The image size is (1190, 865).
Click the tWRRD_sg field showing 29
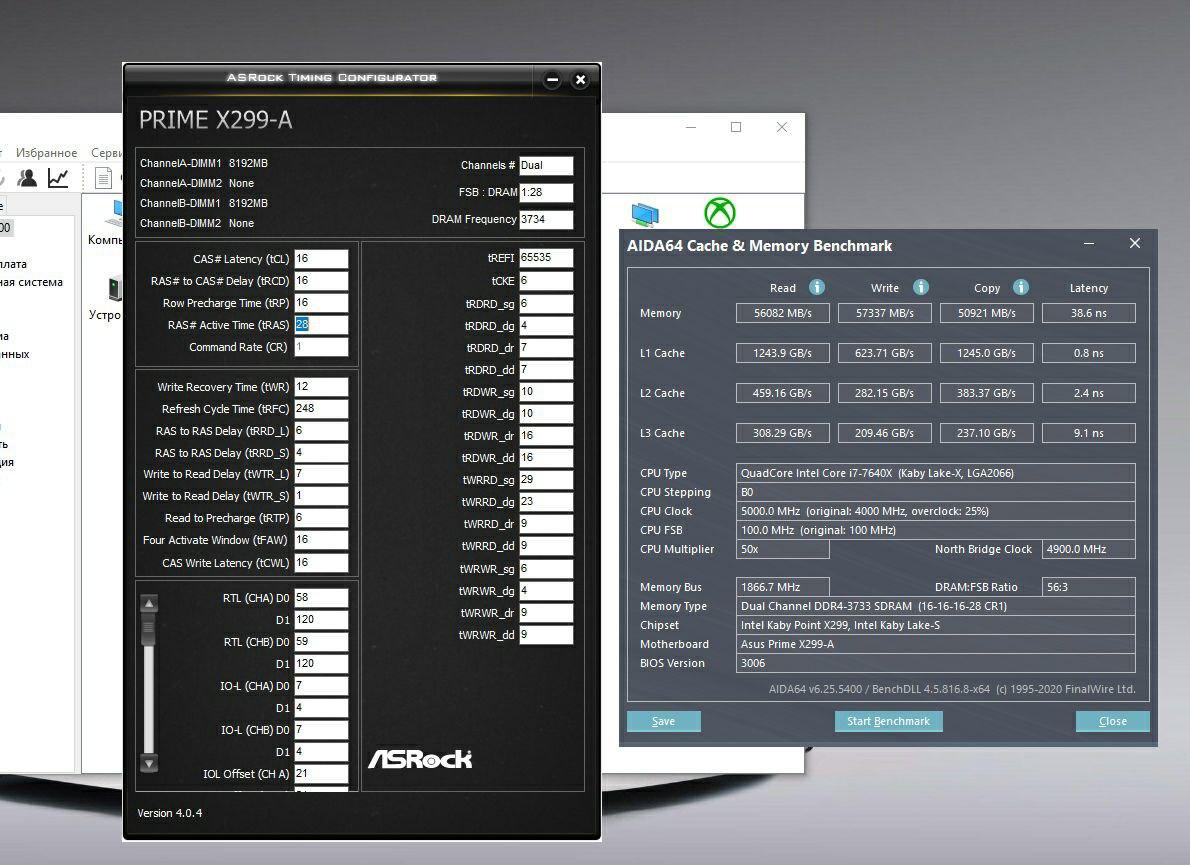tap(546, 480)
